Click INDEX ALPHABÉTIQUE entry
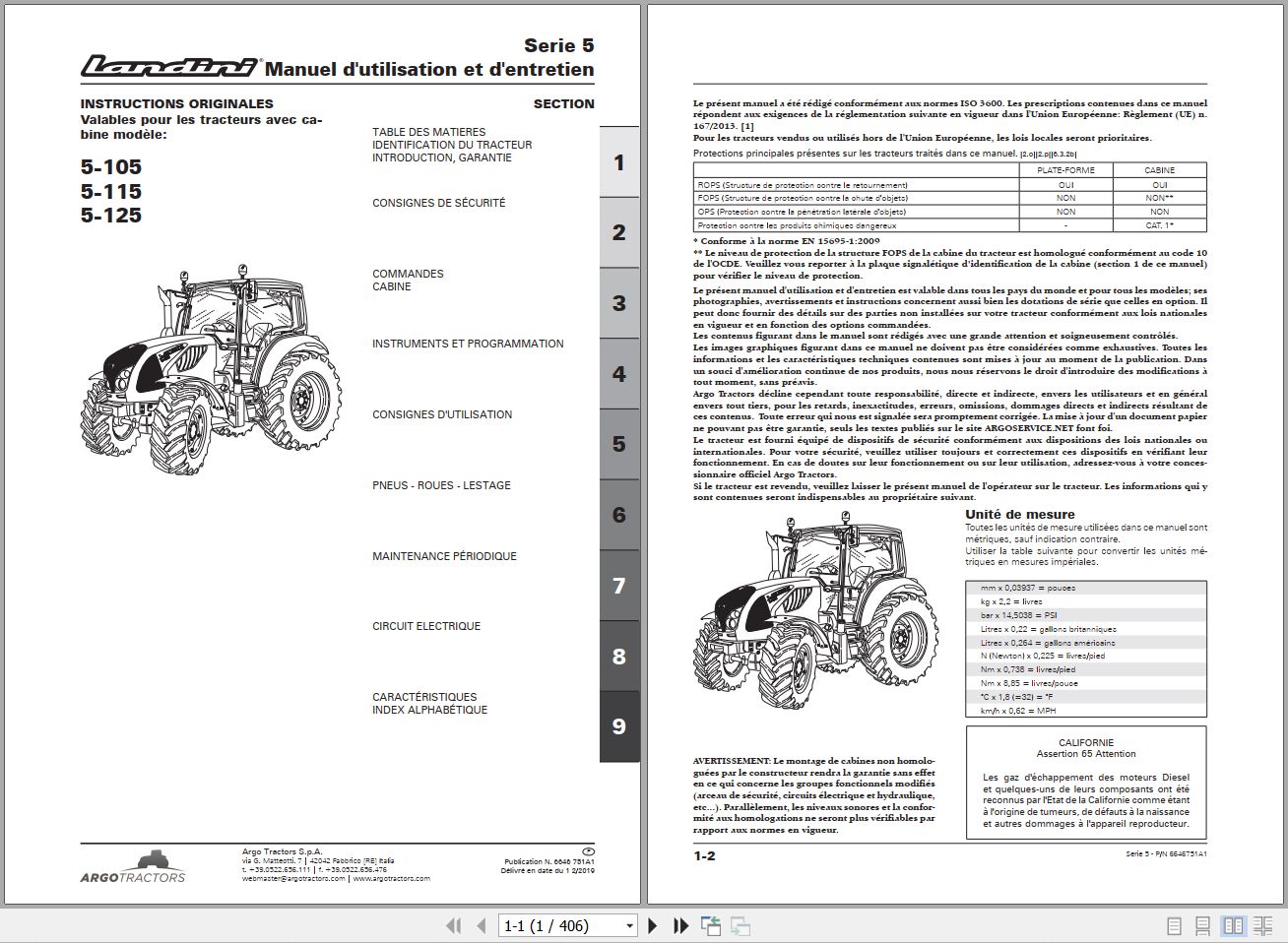Screen dimensions: 1288x943 pyautogui.click(x=429, y=710)
